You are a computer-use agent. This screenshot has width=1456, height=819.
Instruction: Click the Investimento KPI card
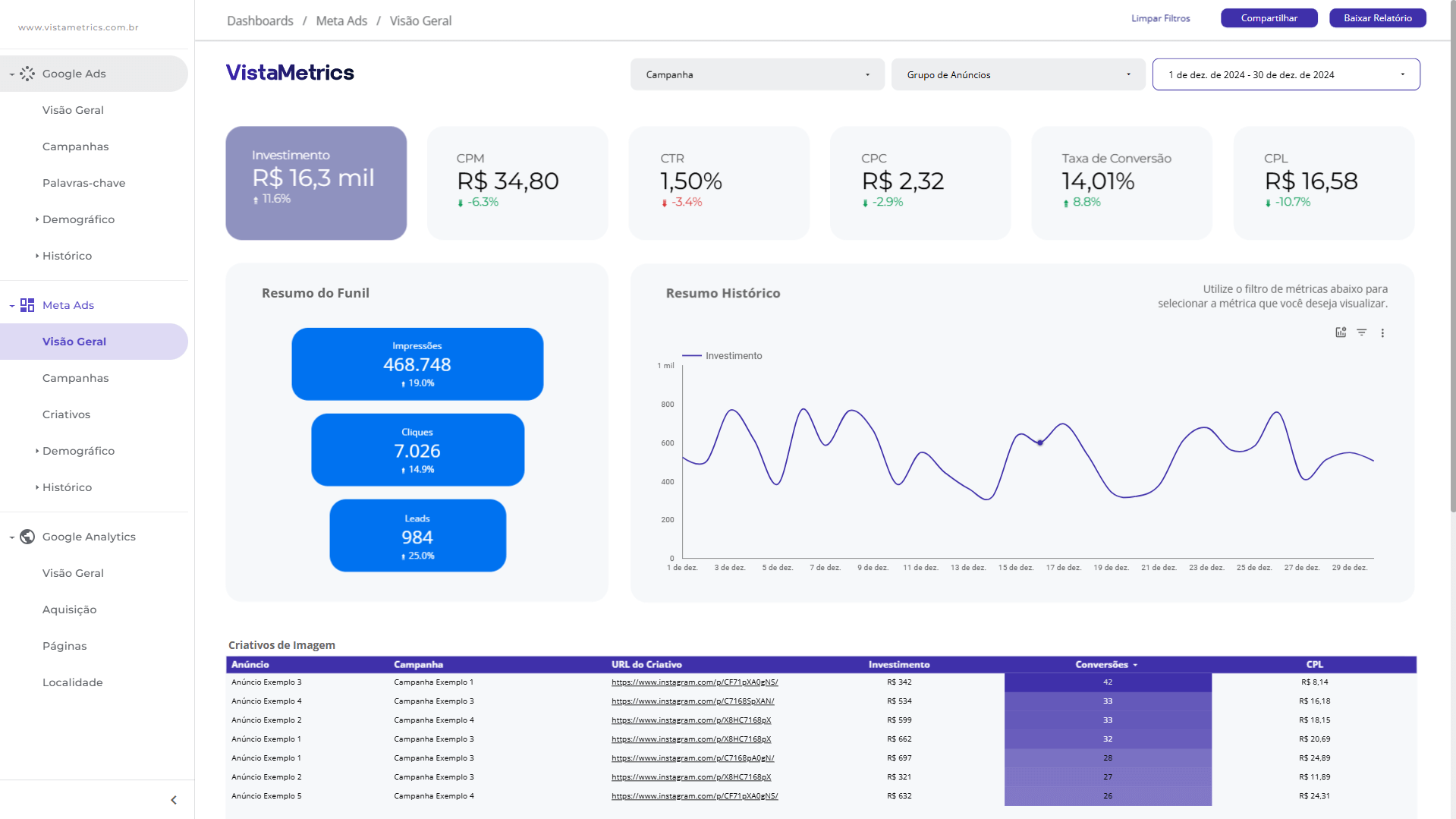click(316, 183)
